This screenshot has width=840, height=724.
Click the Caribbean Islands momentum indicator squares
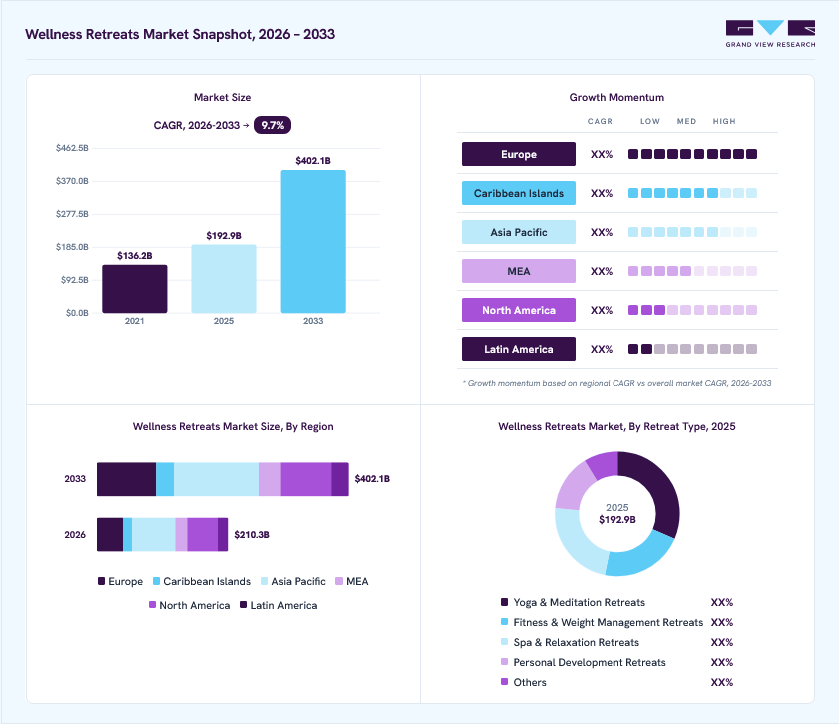tap(692, 193)
